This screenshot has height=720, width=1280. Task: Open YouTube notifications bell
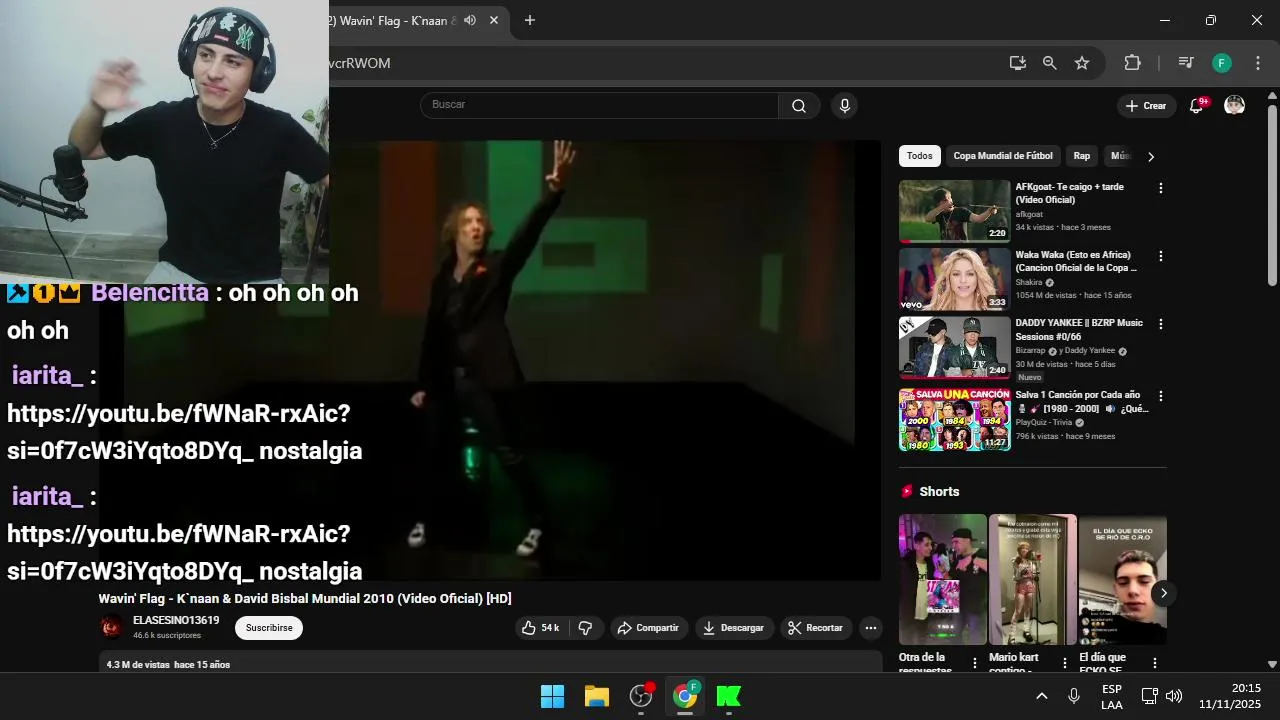(1196, 106)
